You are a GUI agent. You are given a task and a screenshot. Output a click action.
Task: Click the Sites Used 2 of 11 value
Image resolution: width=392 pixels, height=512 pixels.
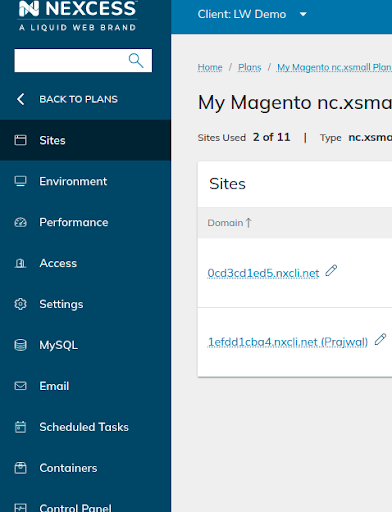271,137
